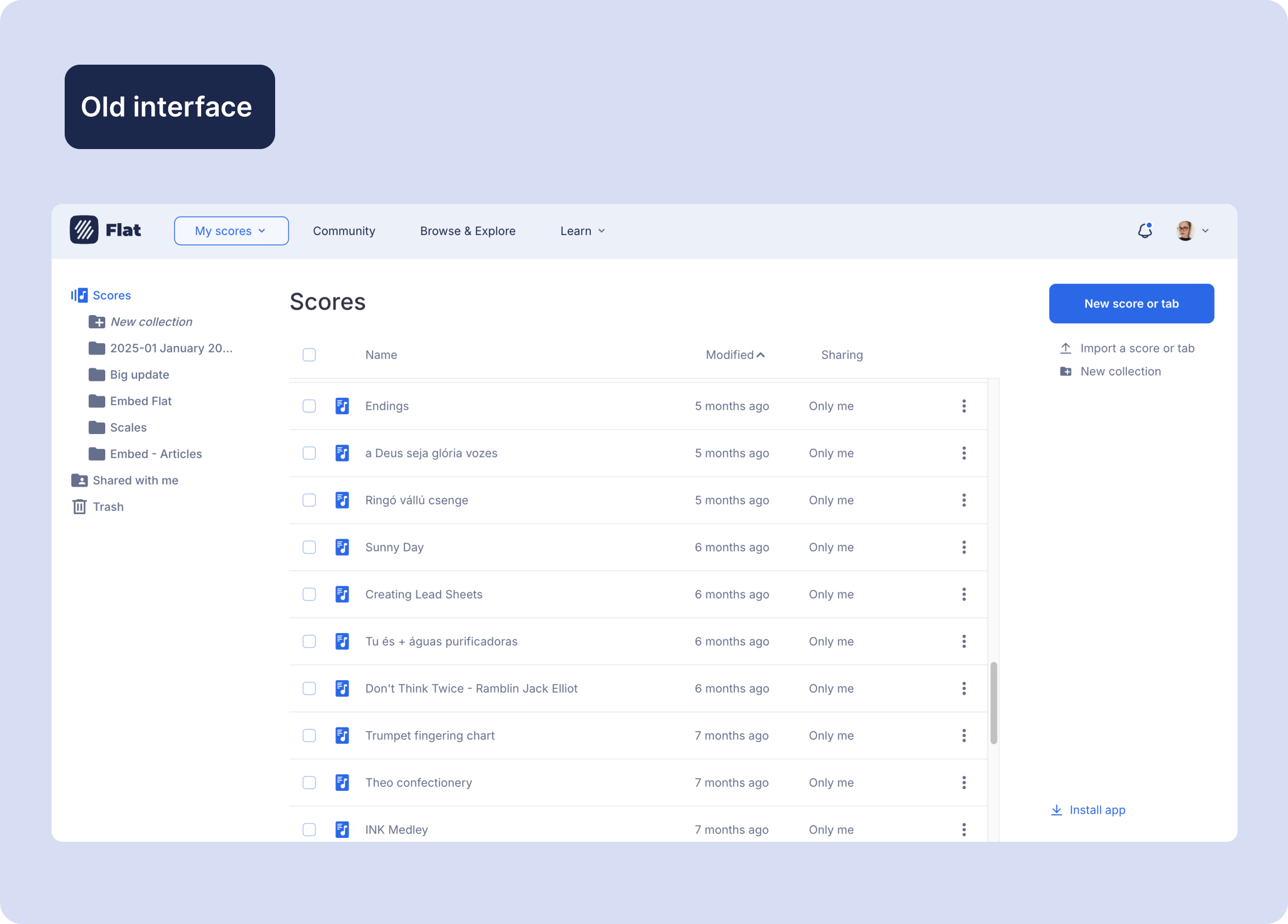Open Browse & Explore
The height and width of the screenshot is (924, 1288).
click(x=468, y=231)
